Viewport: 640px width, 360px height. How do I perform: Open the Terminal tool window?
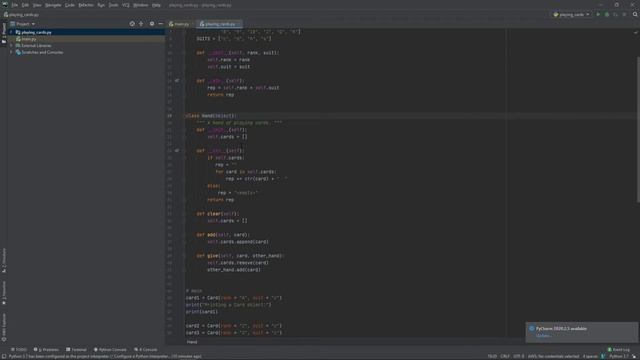tap(76, 350)
